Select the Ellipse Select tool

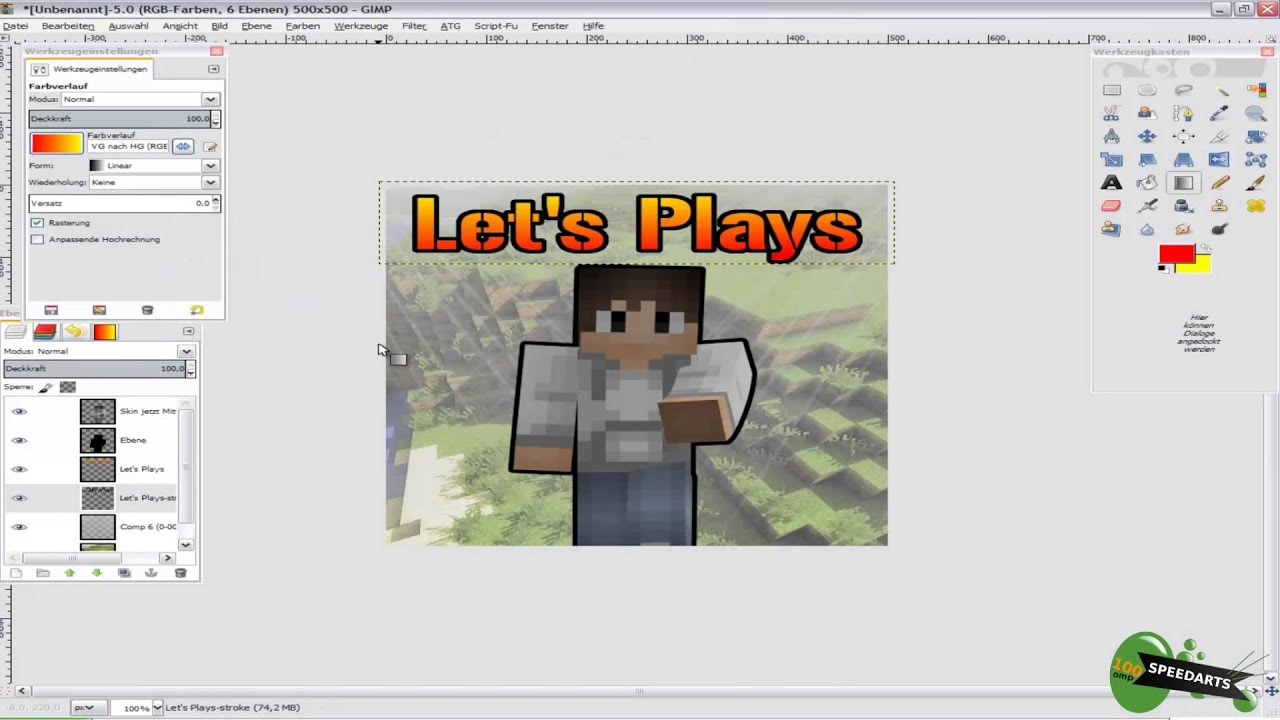point(1147,90)
